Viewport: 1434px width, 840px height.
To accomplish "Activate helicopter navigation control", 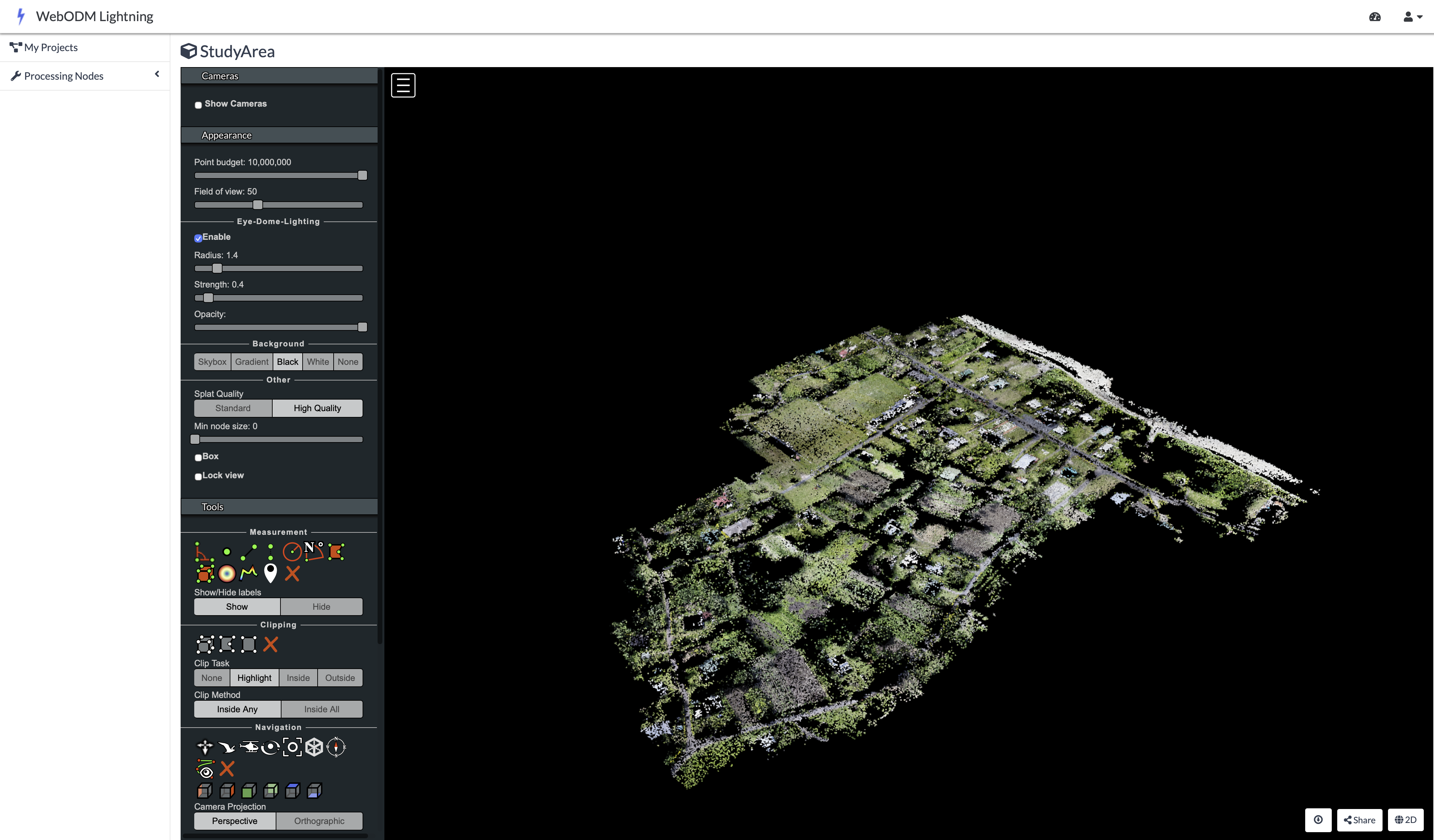I will 249,747.
